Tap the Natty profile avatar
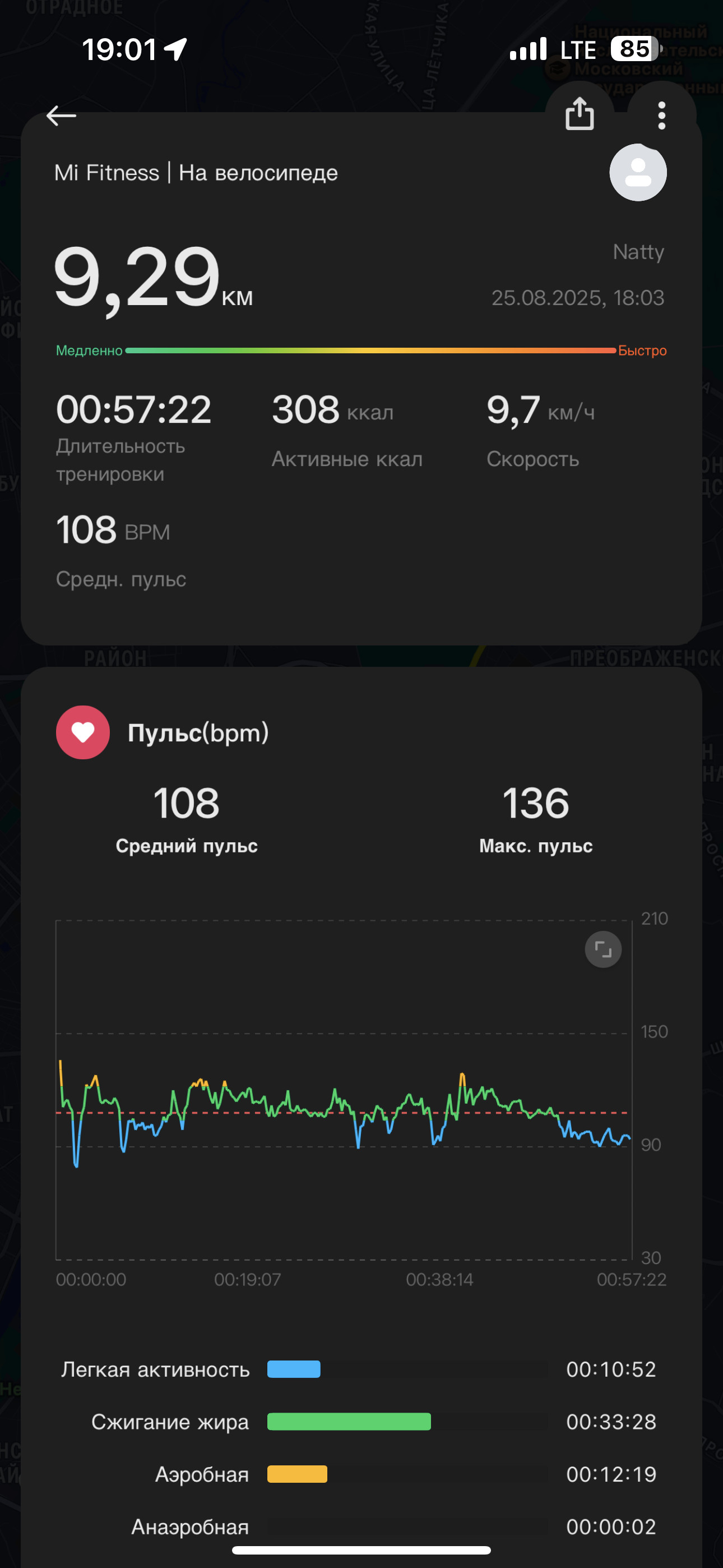723x1568 pixels. 638,172
